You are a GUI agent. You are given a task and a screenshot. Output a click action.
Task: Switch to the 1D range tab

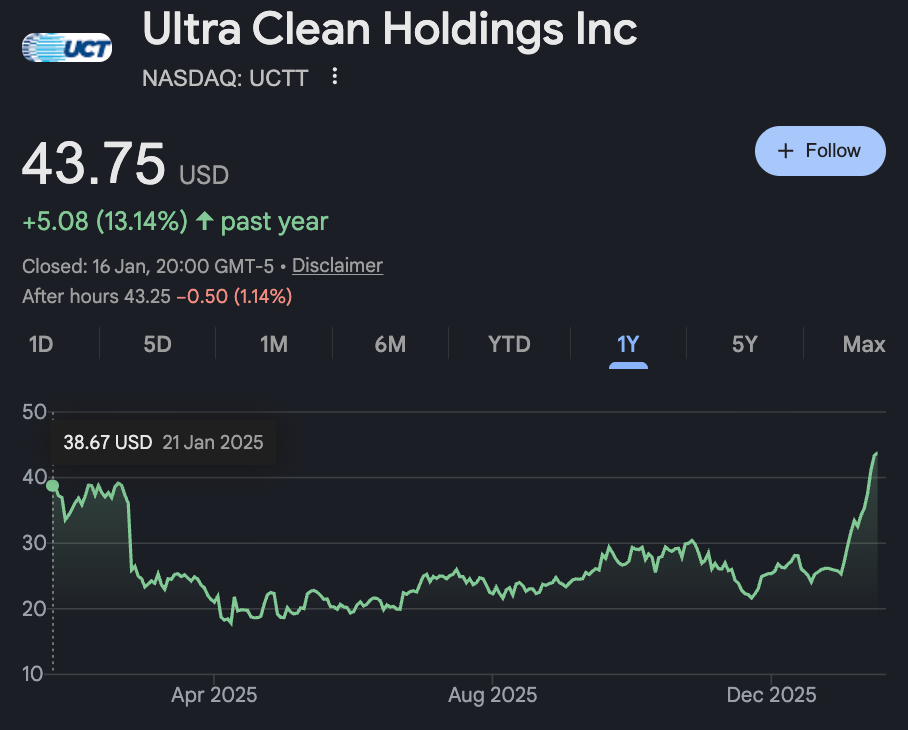tap(41, 345)
